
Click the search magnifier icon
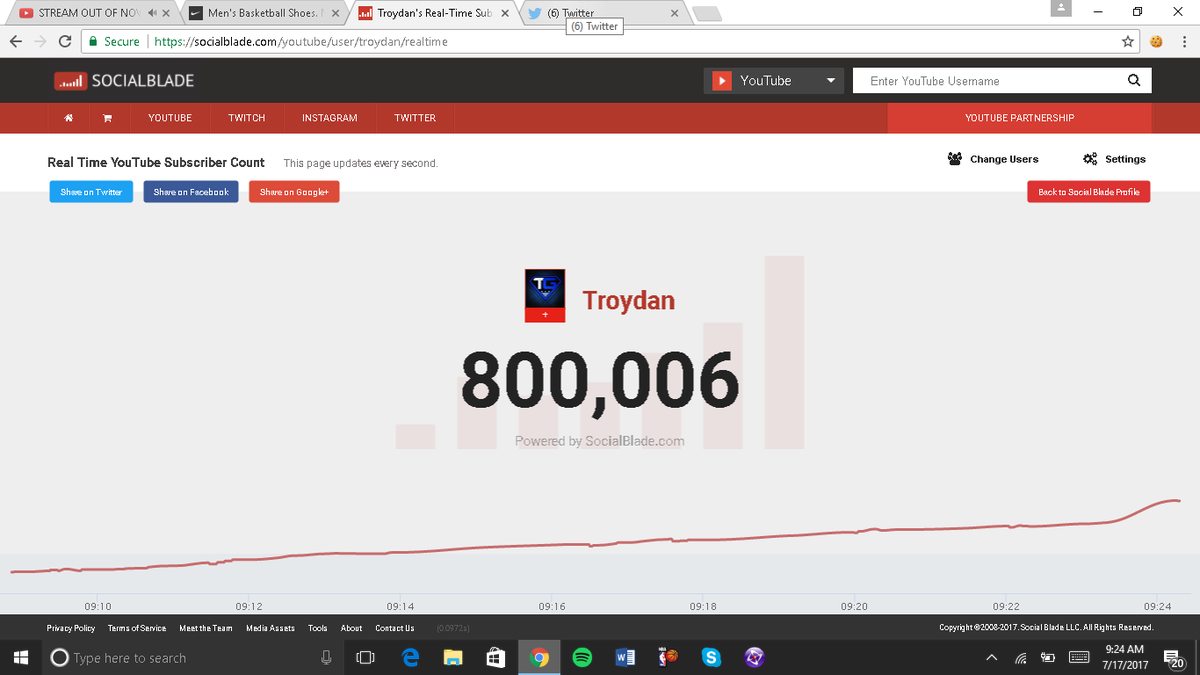click(x=1133, y=81)
